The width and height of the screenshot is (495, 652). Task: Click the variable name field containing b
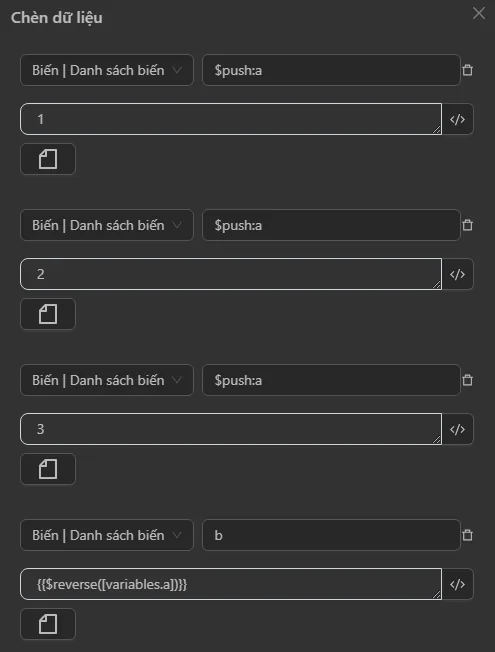point(332,535)
